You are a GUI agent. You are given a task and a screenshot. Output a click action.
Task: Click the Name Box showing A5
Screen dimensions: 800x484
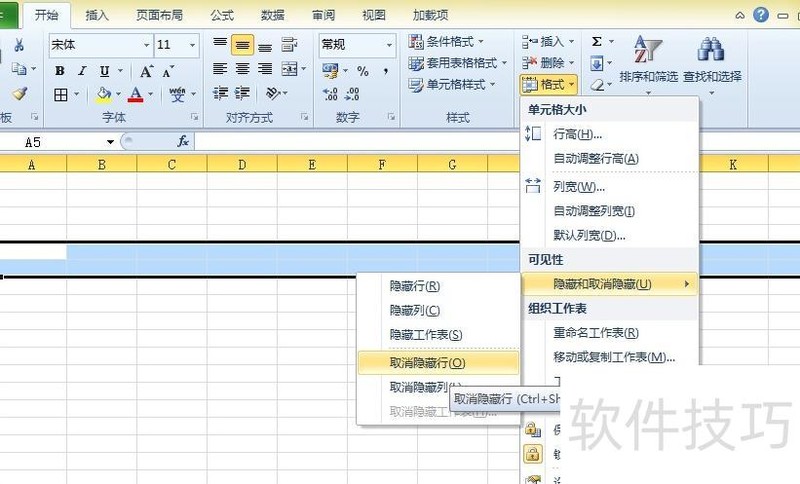point(51,142)
